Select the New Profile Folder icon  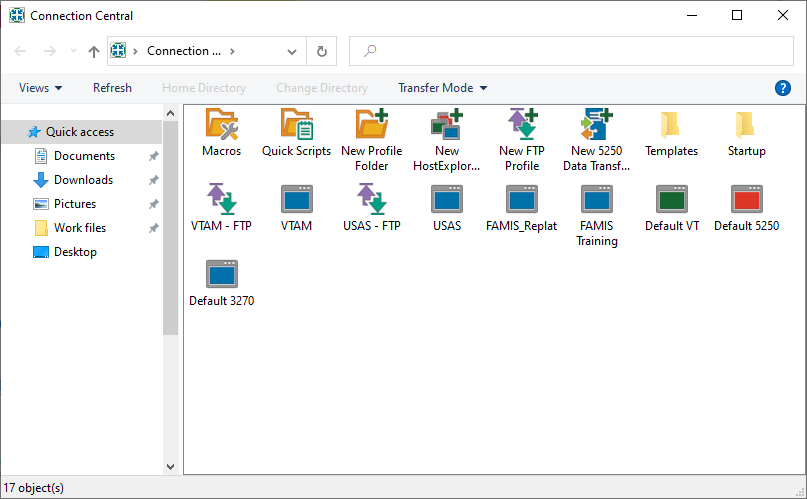tap(372, 124)
